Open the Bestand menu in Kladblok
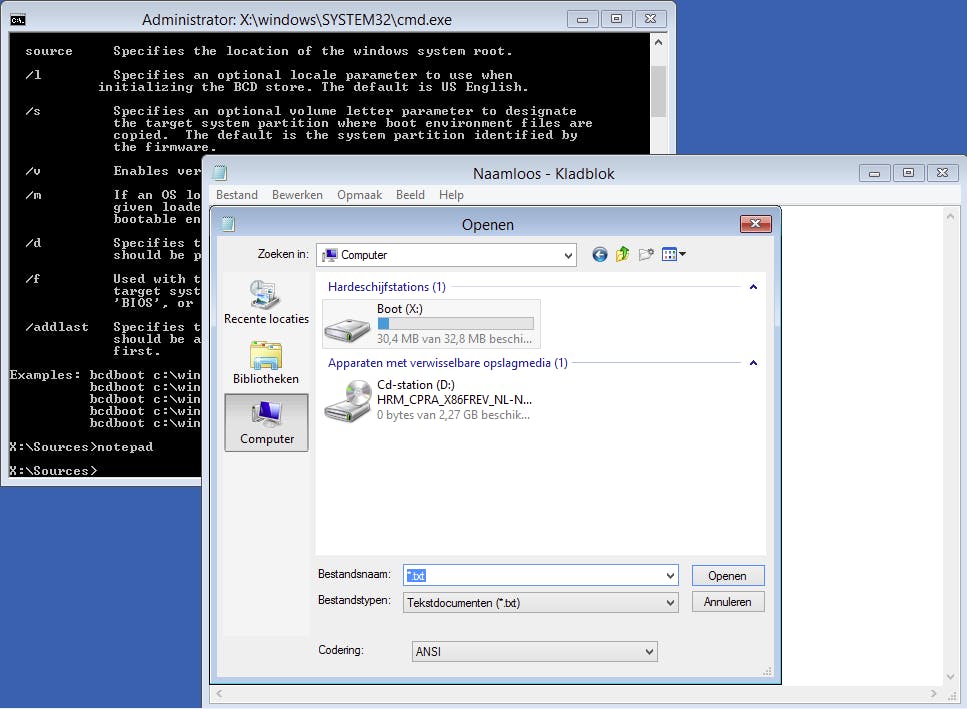This screenshot has width=967, height=709. point(237,195)
